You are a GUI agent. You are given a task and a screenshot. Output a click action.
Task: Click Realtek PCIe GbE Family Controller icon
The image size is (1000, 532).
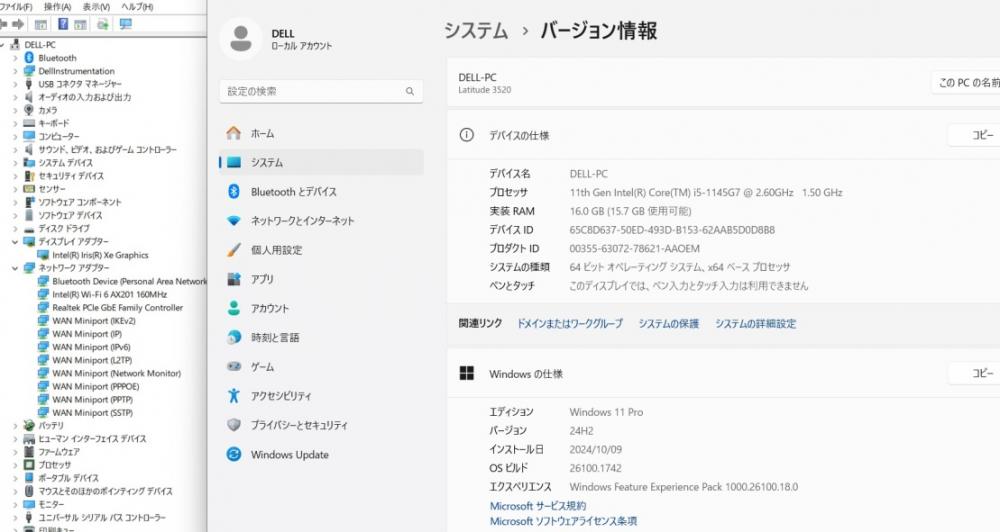tap(43, 307)
